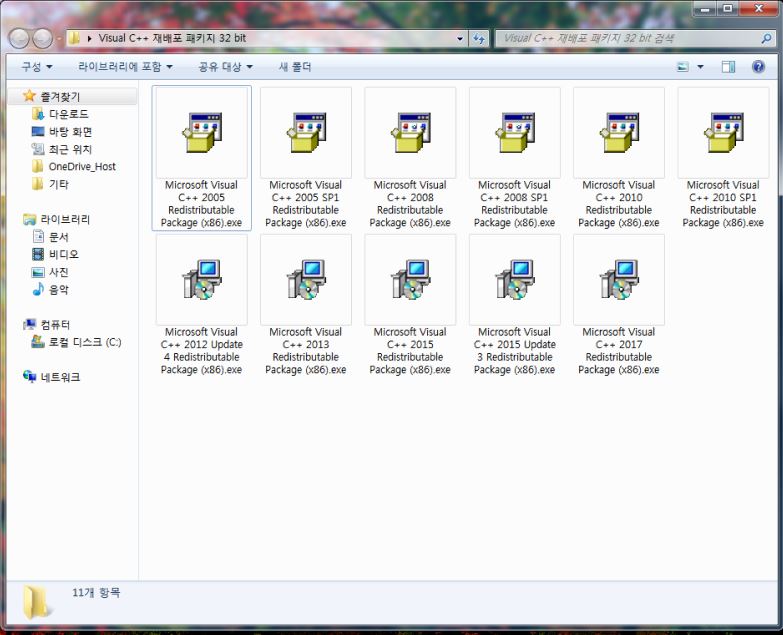Select Visual C++ 2010 SP1 installer icon
The height and width of the screenshot is (635, 783).
724,133
